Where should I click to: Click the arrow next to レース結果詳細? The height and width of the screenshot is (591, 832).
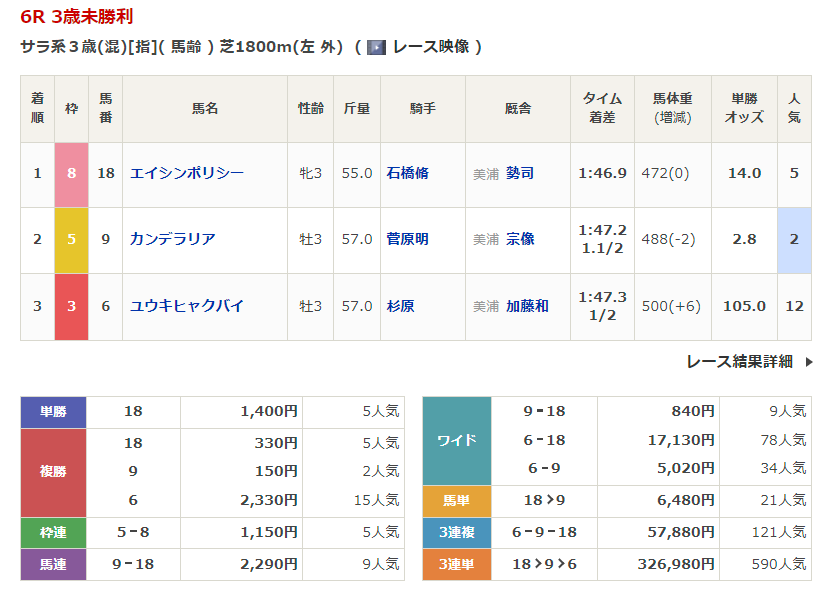(x=808, y=362)
